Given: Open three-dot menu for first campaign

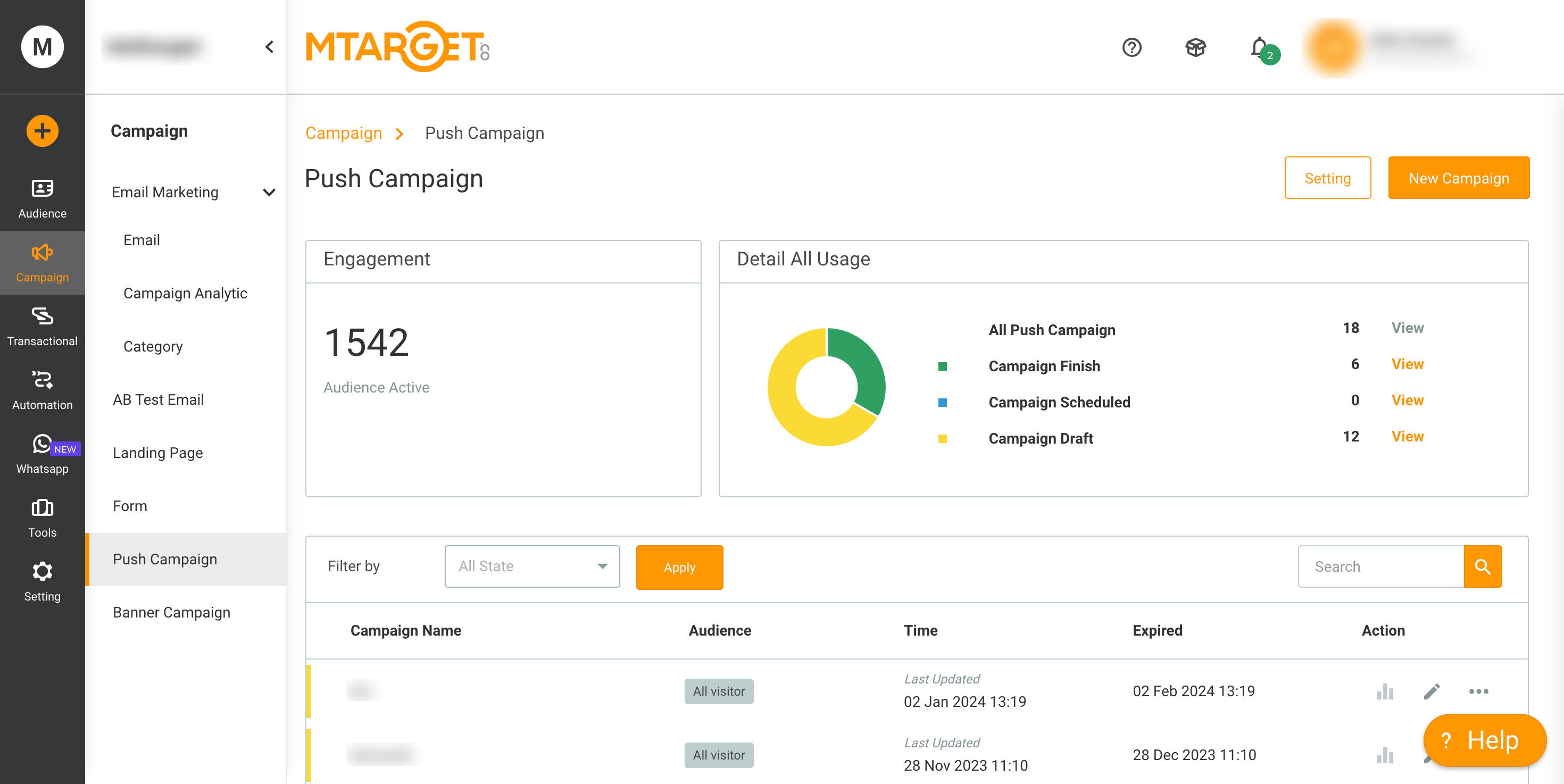Looking at the screenshot, I should click(1478, 691).
